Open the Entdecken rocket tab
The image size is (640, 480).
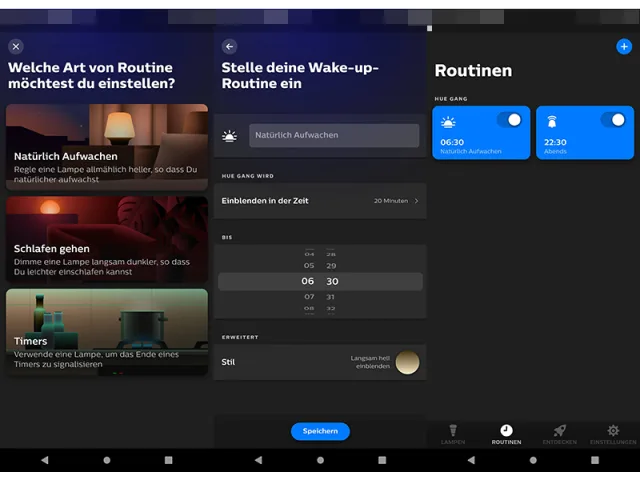560,431
